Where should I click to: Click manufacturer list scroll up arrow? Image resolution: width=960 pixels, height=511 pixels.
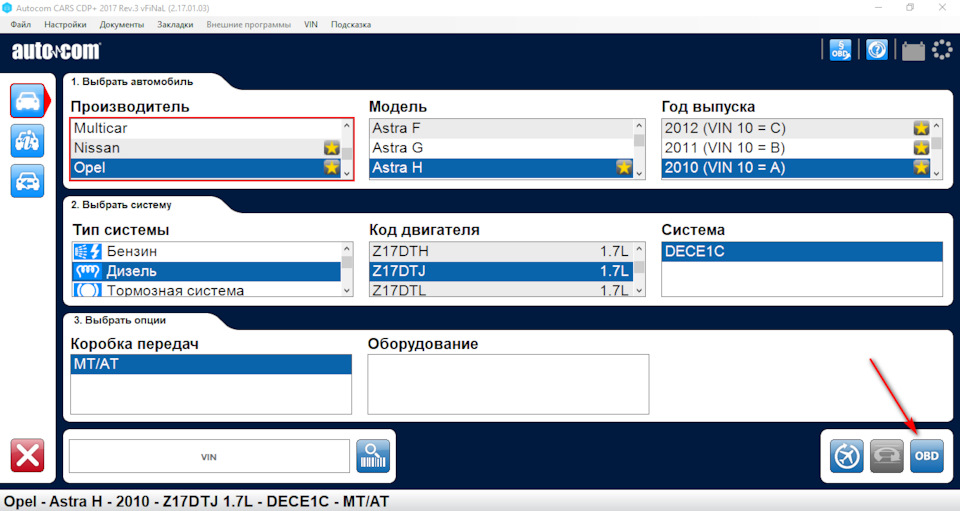(x=347, y=125)
